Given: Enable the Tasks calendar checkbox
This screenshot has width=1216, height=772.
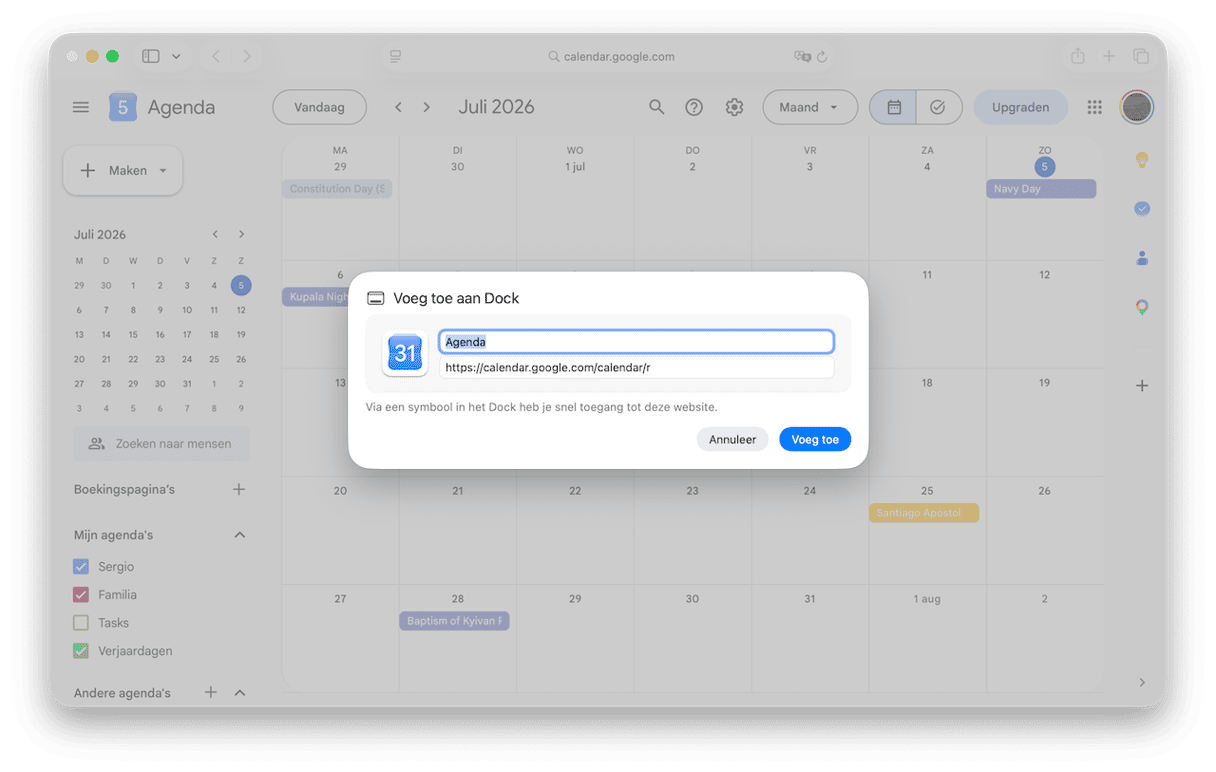Looking at the screenshot, I should pyautogui.click(x=81, y=623).
